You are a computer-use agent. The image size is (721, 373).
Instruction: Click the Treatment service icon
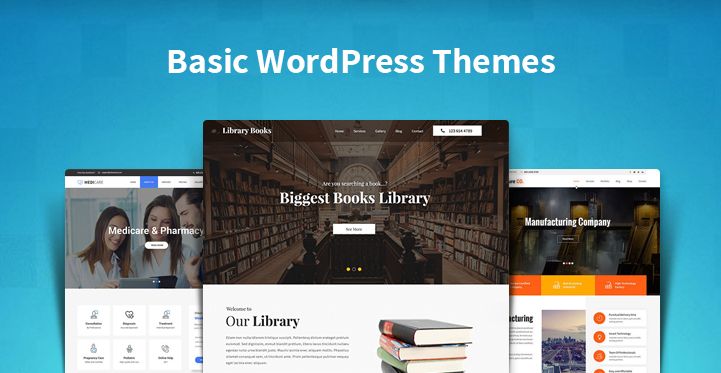click(166, 315)
